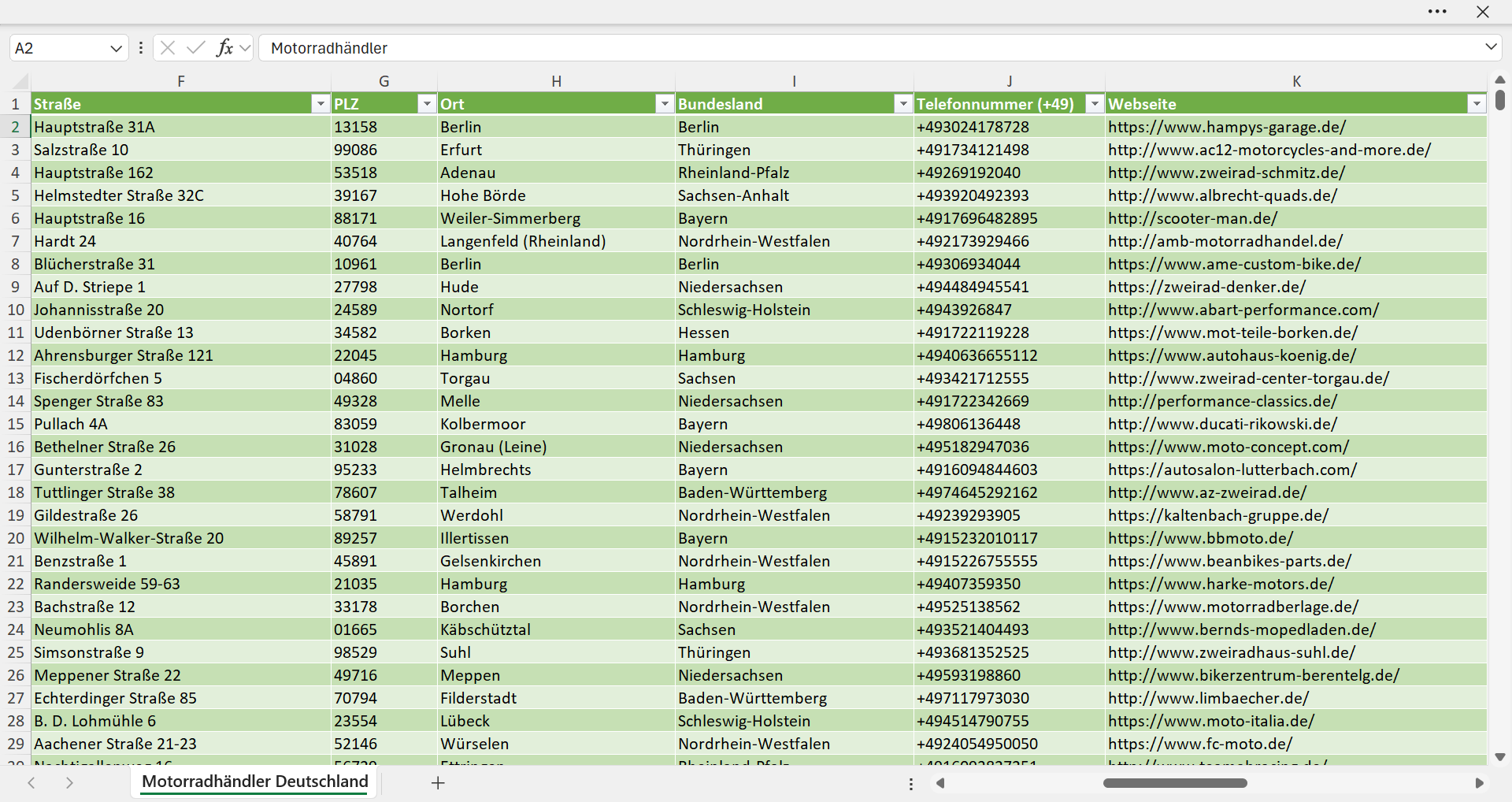Select column F header
1512x802 pixels.
click(181, 81)
